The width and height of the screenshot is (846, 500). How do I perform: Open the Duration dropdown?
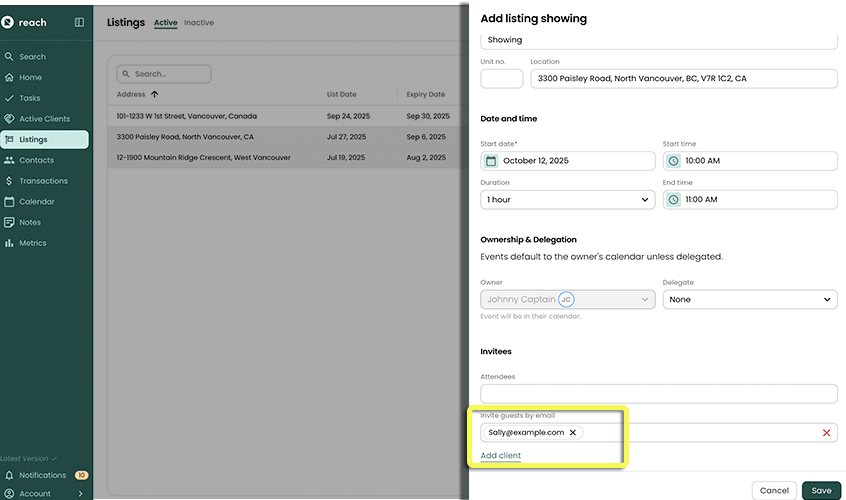tap(567, 200)
